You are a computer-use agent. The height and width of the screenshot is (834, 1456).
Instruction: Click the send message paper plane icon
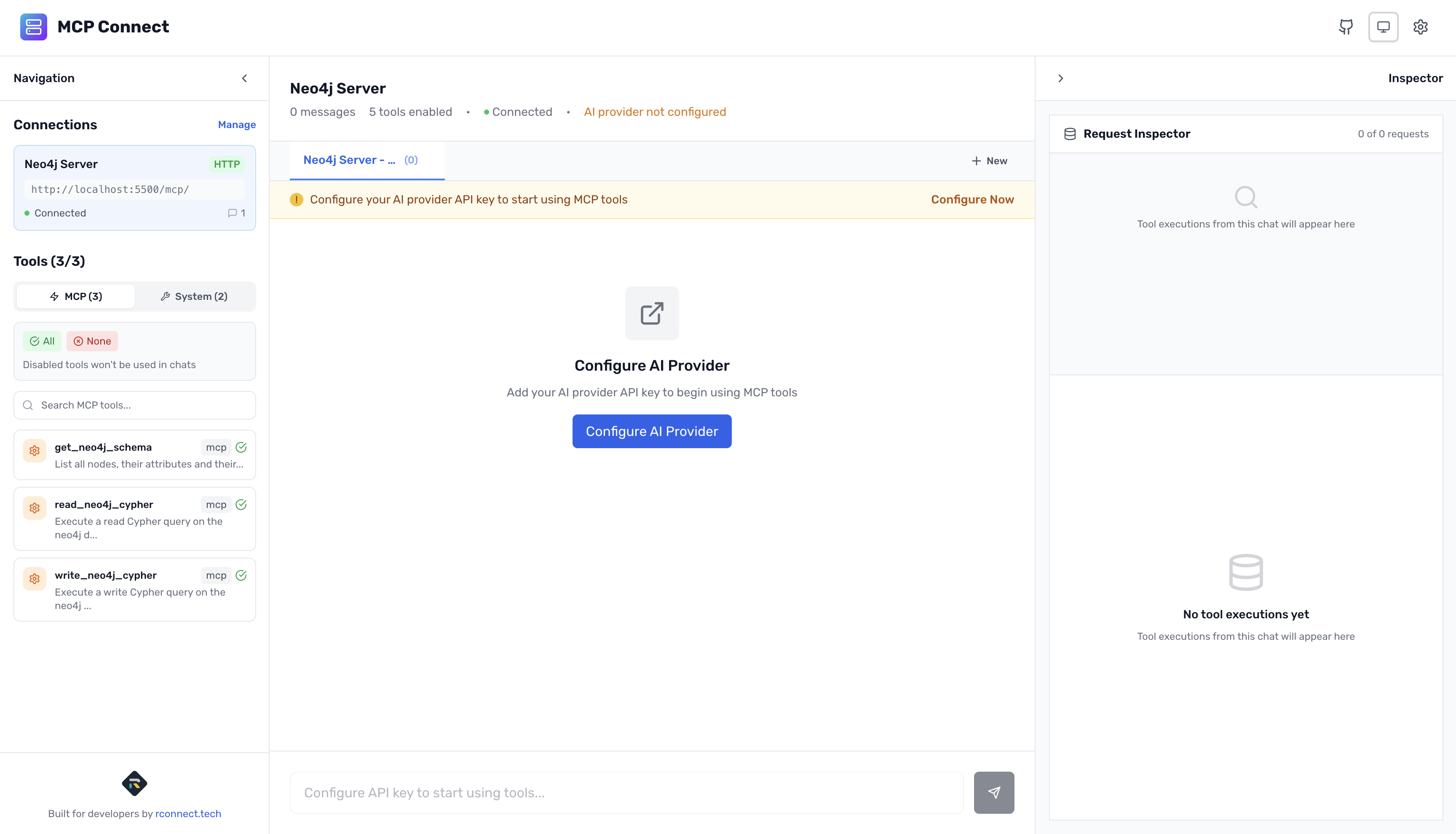[994, 792]
